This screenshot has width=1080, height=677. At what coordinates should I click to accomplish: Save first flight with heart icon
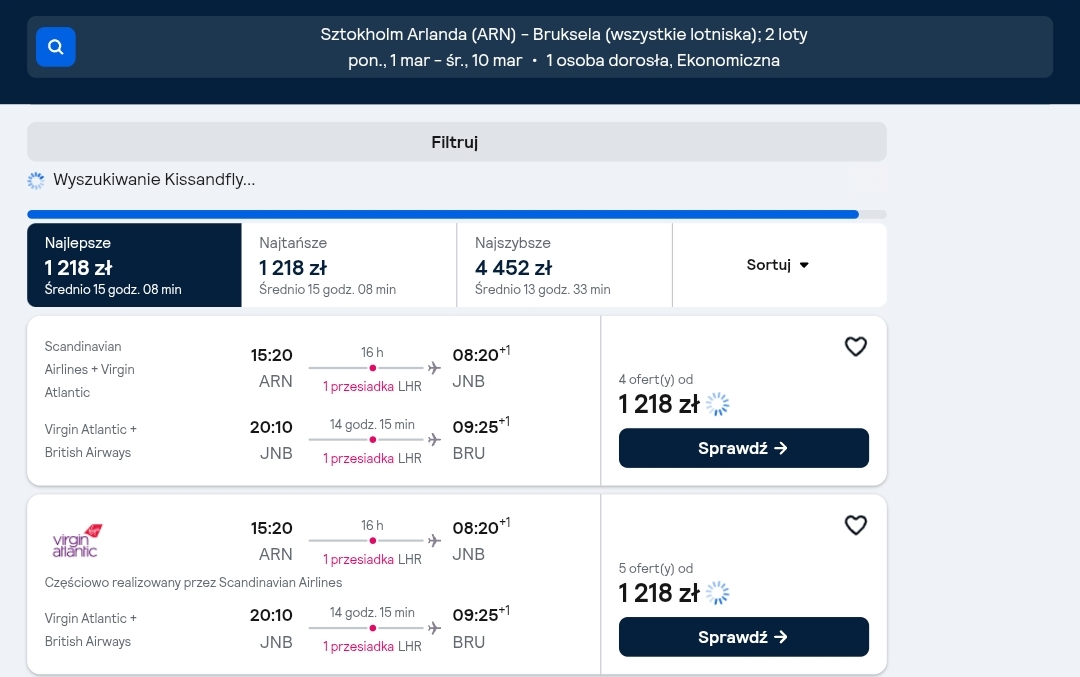(855, 346)
